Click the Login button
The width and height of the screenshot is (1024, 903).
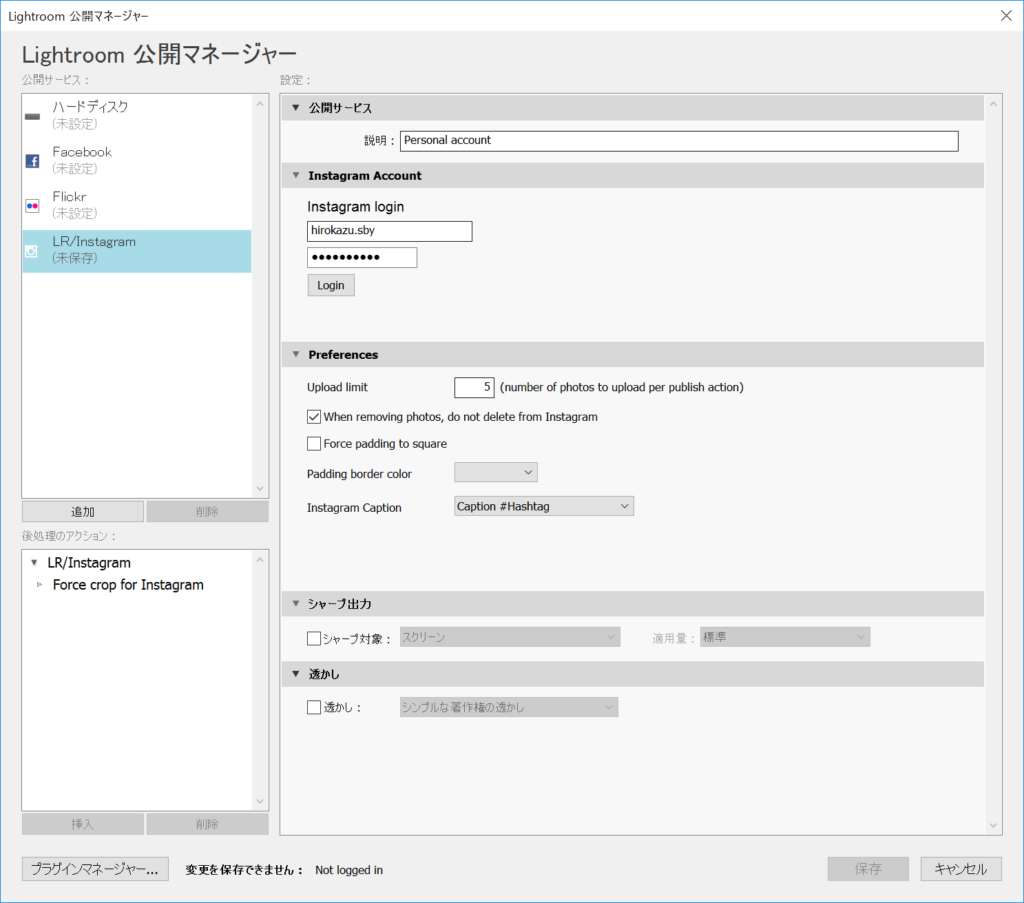(x=331, y=285)
